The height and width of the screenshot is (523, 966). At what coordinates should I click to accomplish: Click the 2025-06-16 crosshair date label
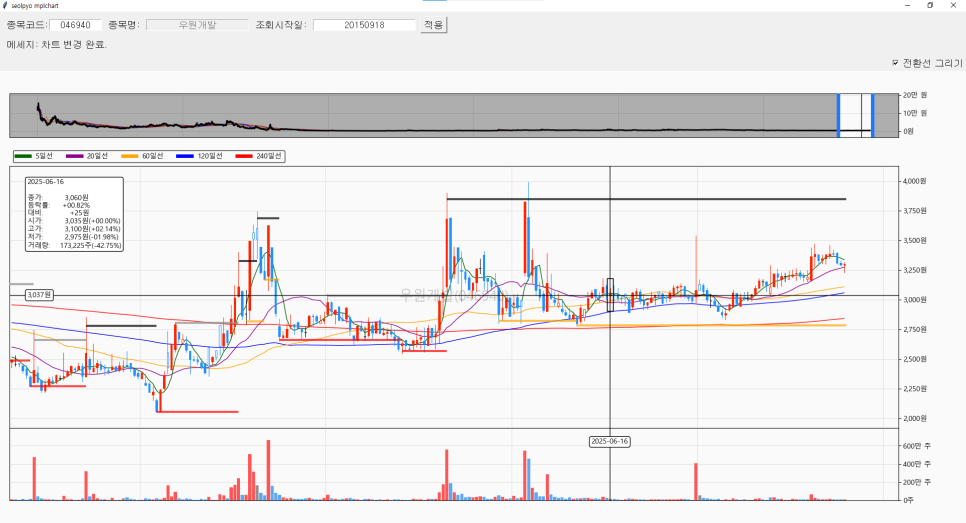[609, 442]
